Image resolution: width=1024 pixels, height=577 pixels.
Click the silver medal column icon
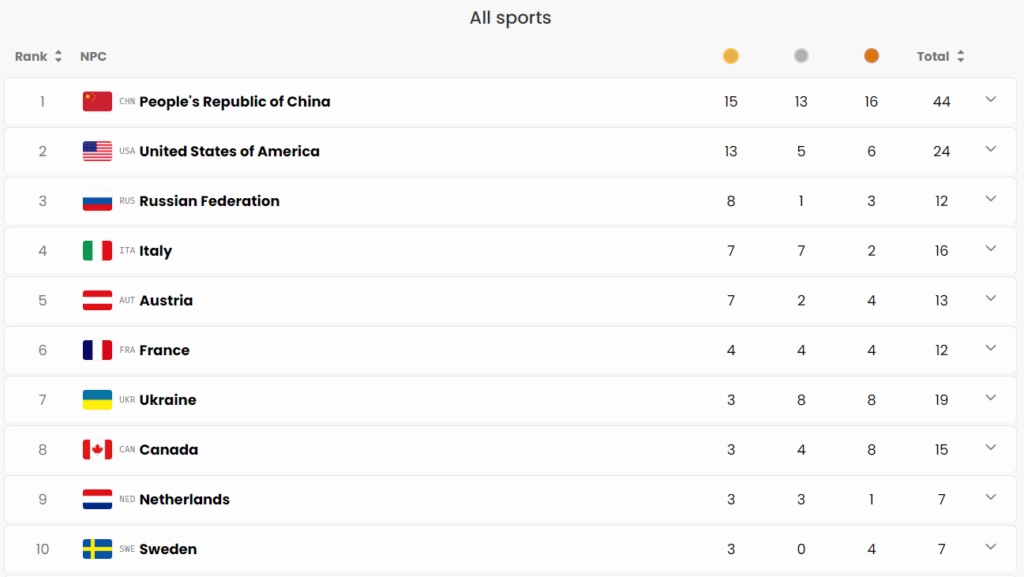pyautogui.click(x=801, y=56)
